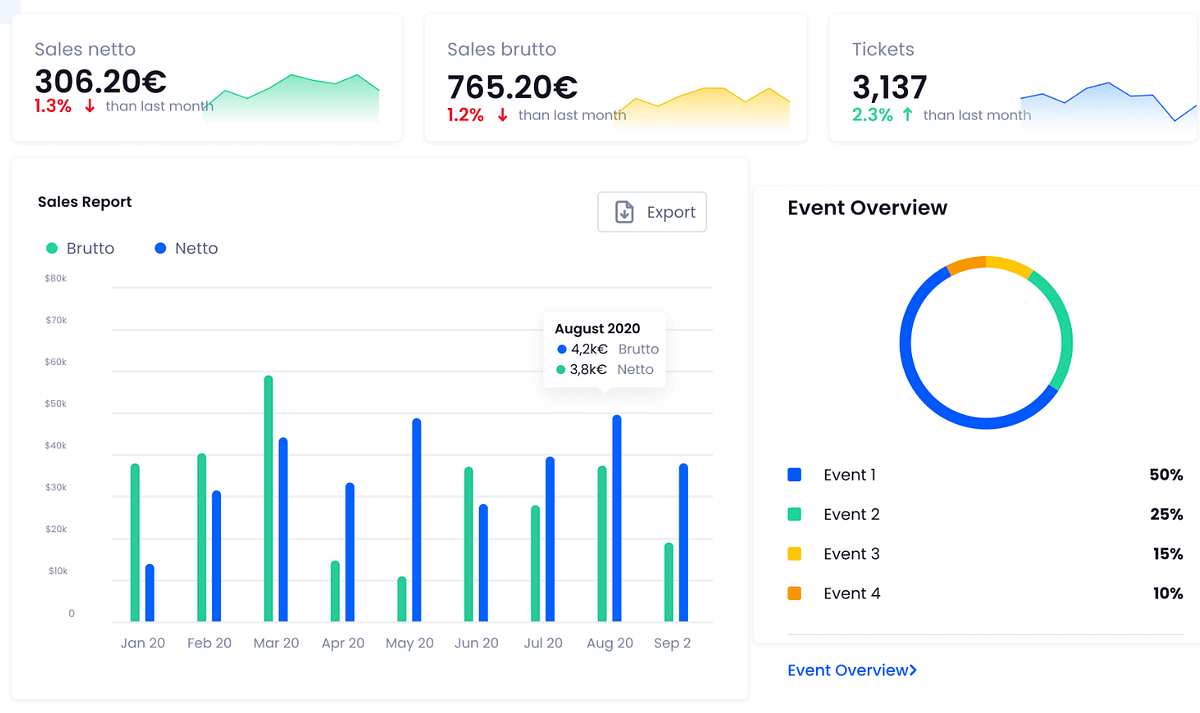1200x713 pixels.
Task: Click the Event Overview panel title
Action: point(866,208)
